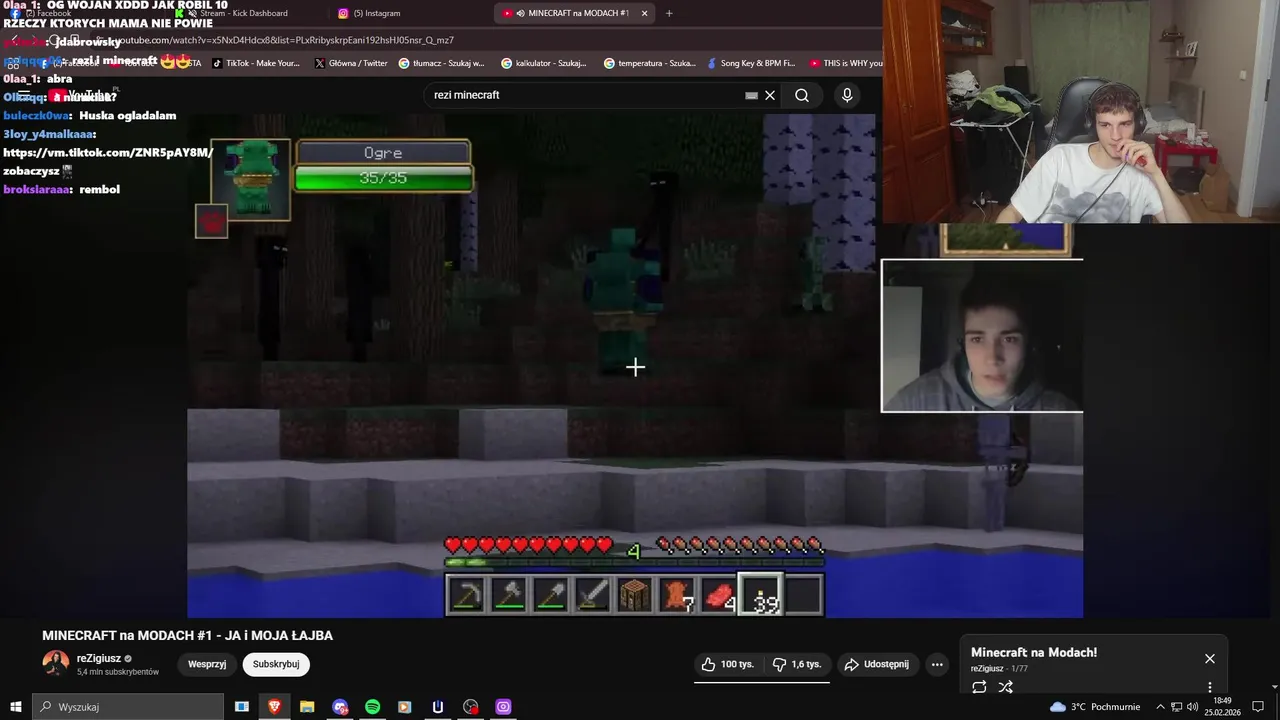Select the MINECRAFT na MODACH browser tab
1280x720 pixels.
572,13
